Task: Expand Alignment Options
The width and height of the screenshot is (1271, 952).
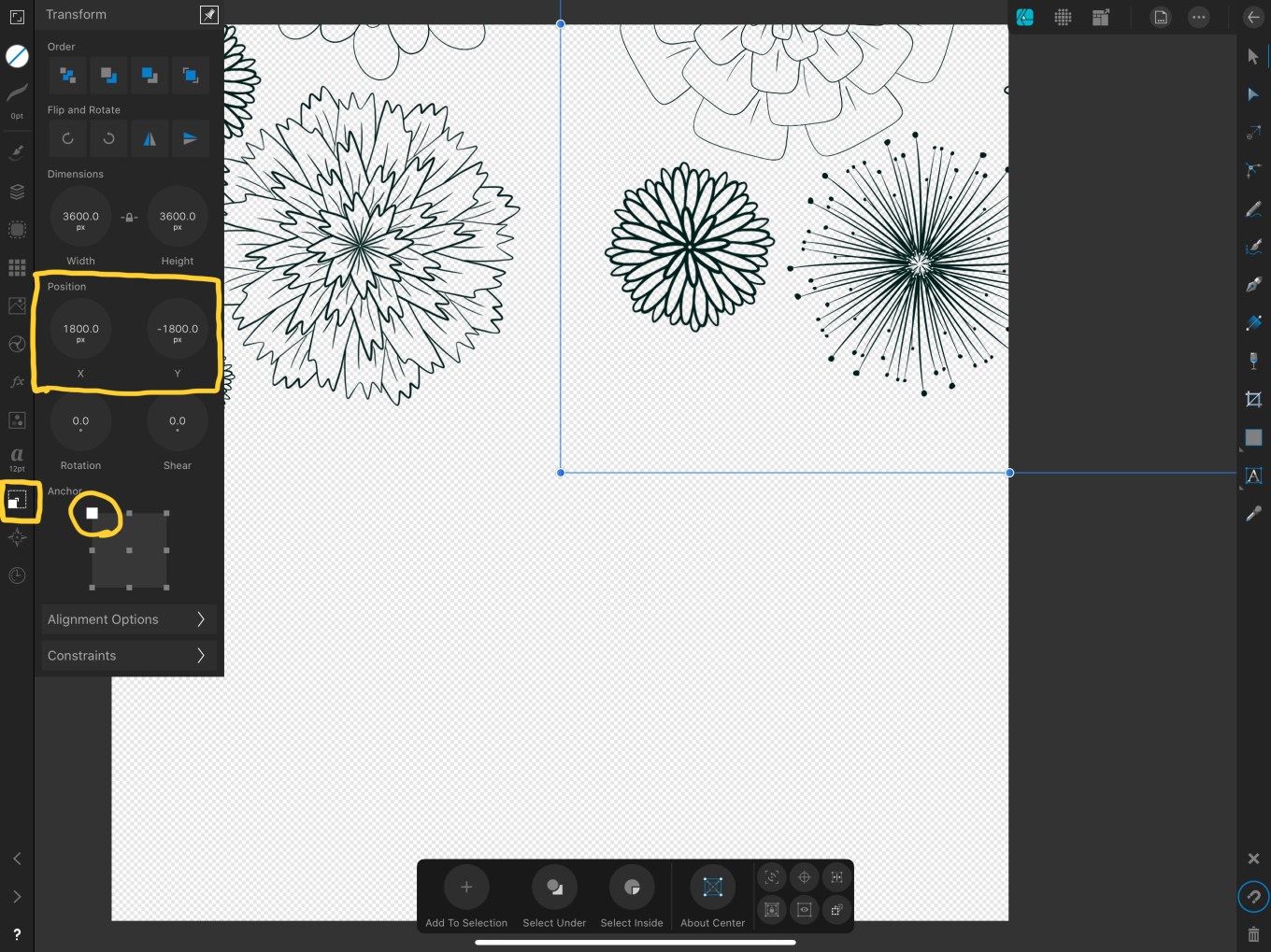Action: 127,619
